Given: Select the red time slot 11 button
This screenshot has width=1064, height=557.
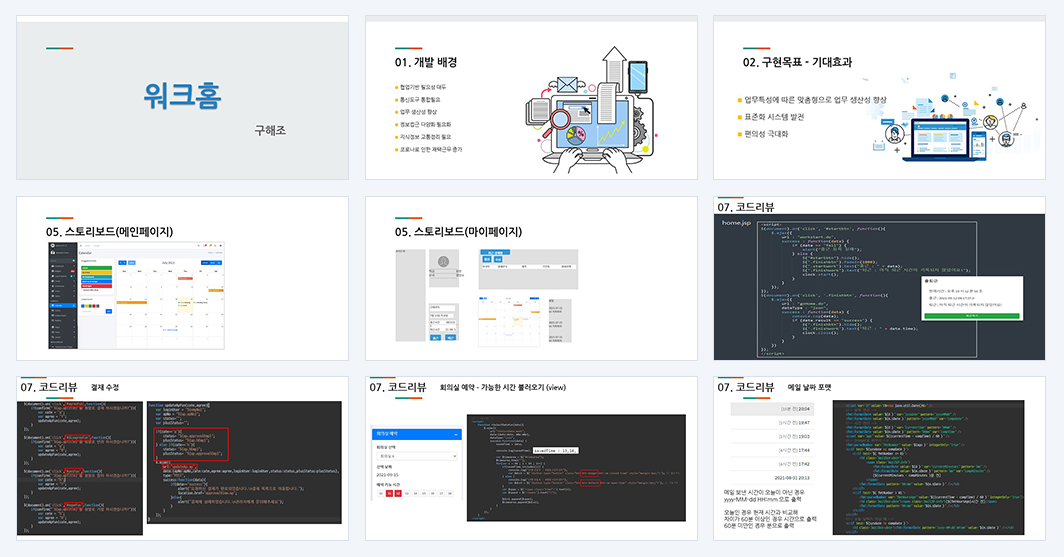Looking at the screenshot, I should 390,493.
